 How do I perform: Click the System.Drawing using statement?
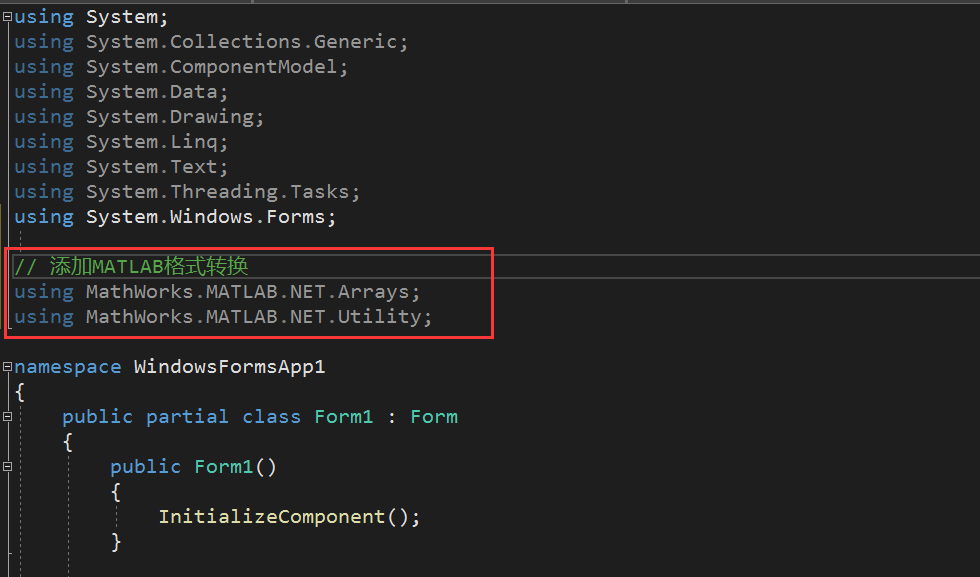point(175,117)
